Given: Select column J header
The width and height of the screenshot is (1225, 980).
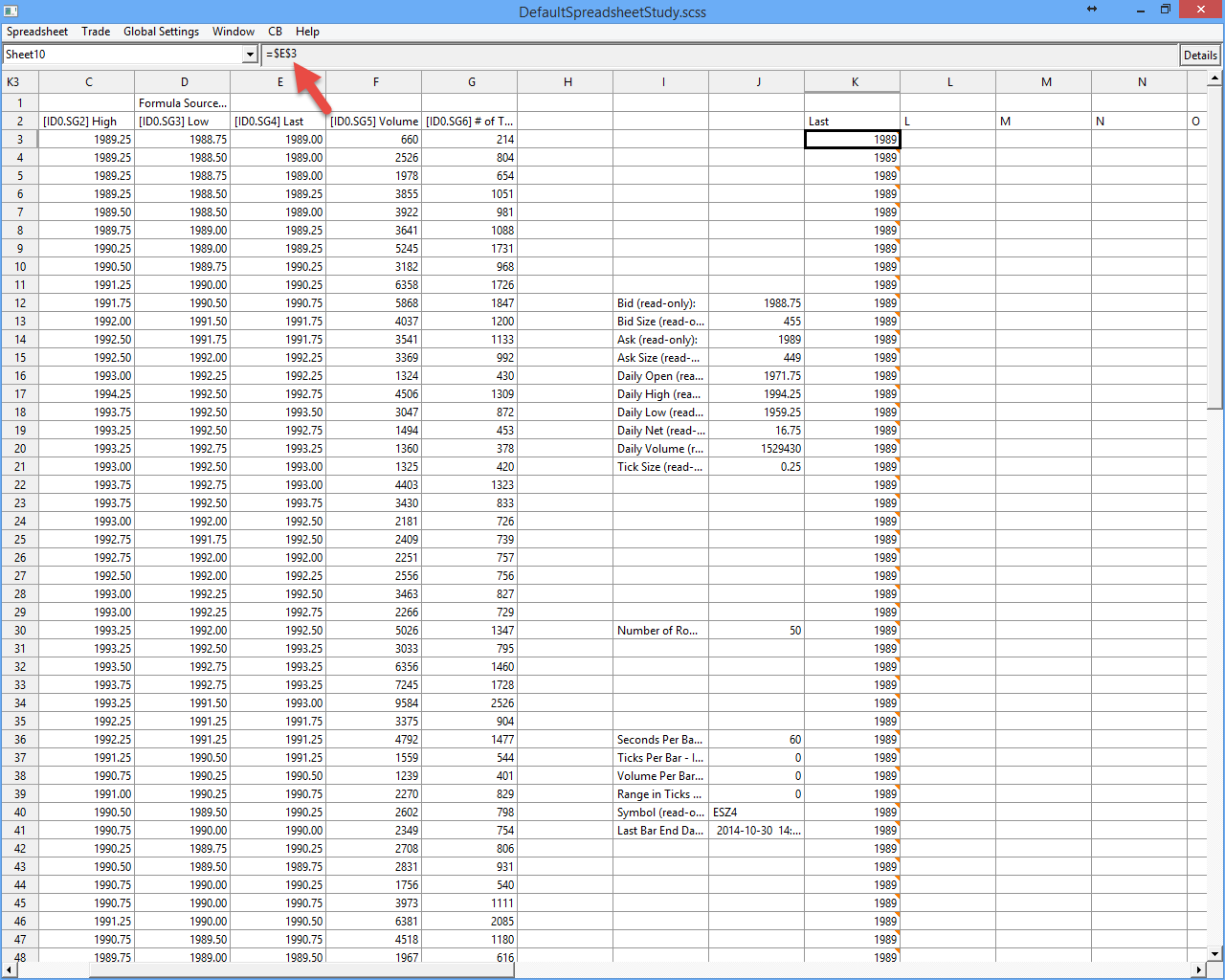Looking at the screenshot, I should pos(757,82).
